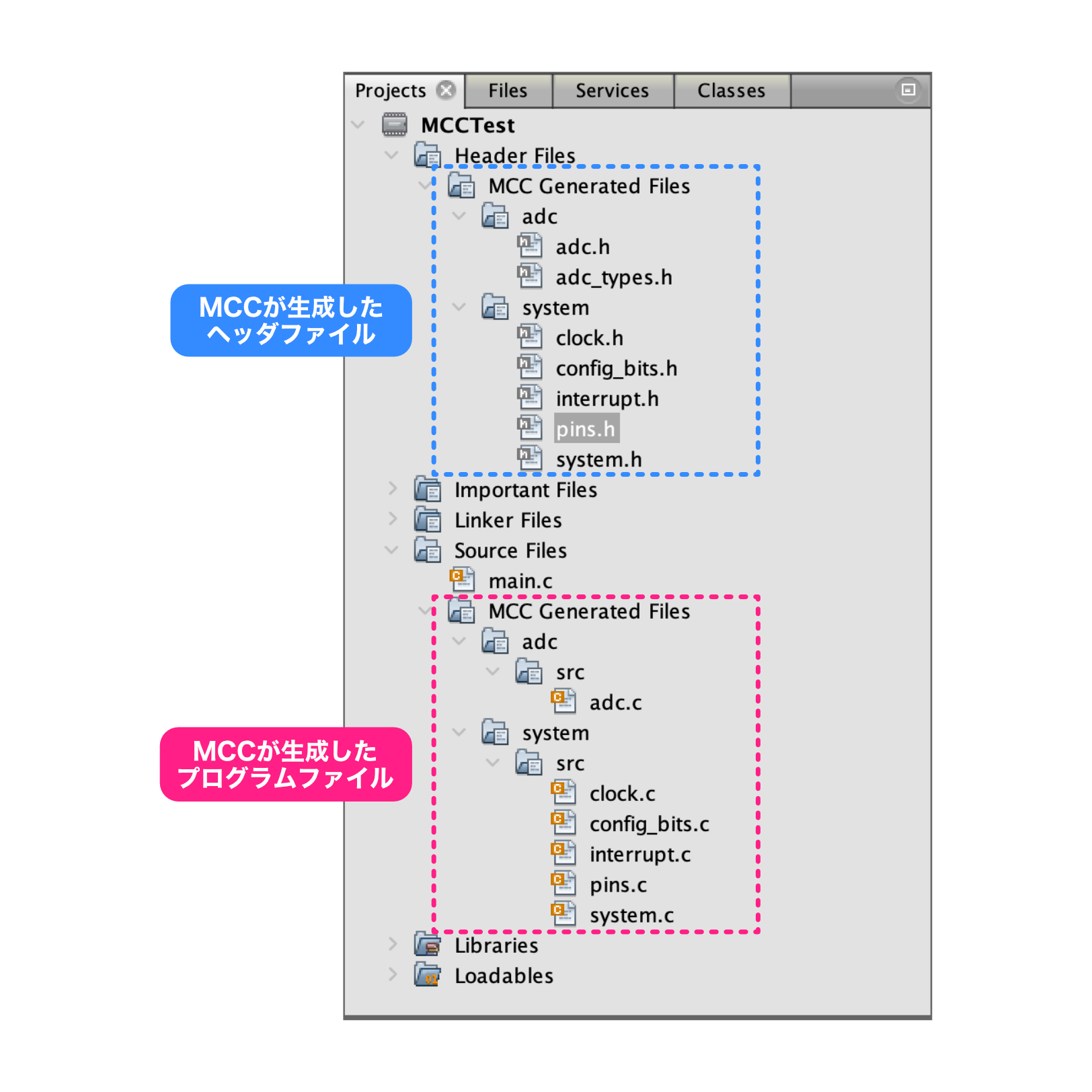Expand the Linker Files folder

[x=393, y=519]
